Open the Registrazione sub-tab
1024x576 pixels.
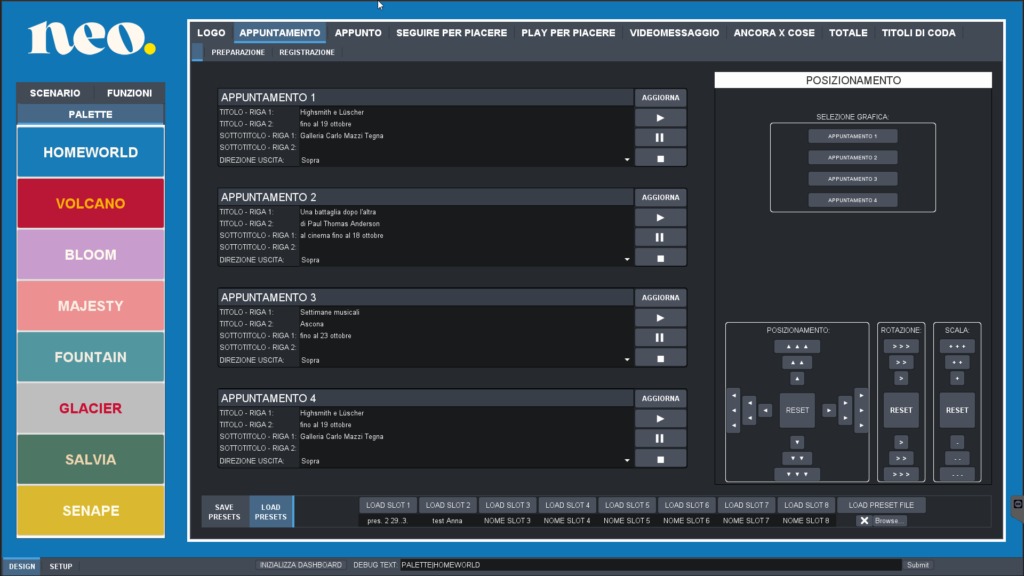click(x=307, y=52)
